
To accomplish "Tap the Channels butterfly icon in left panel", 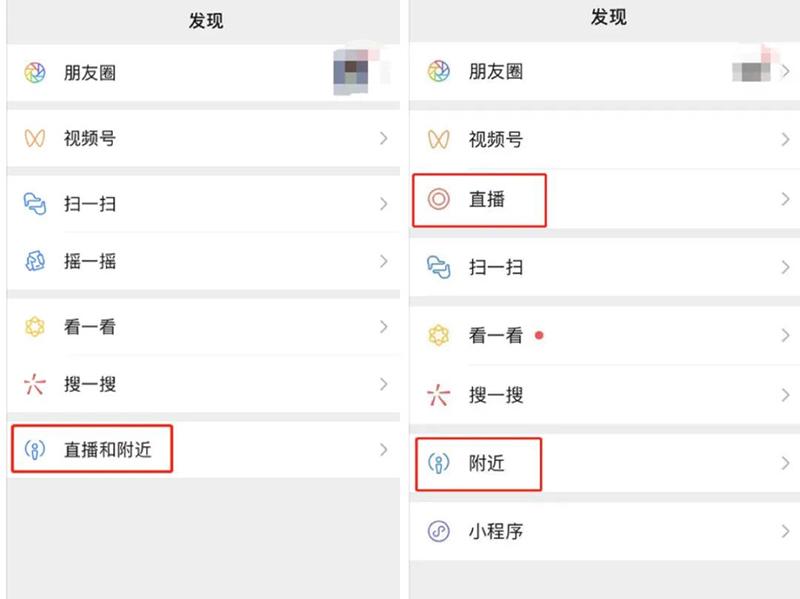I will pos(35,139).
